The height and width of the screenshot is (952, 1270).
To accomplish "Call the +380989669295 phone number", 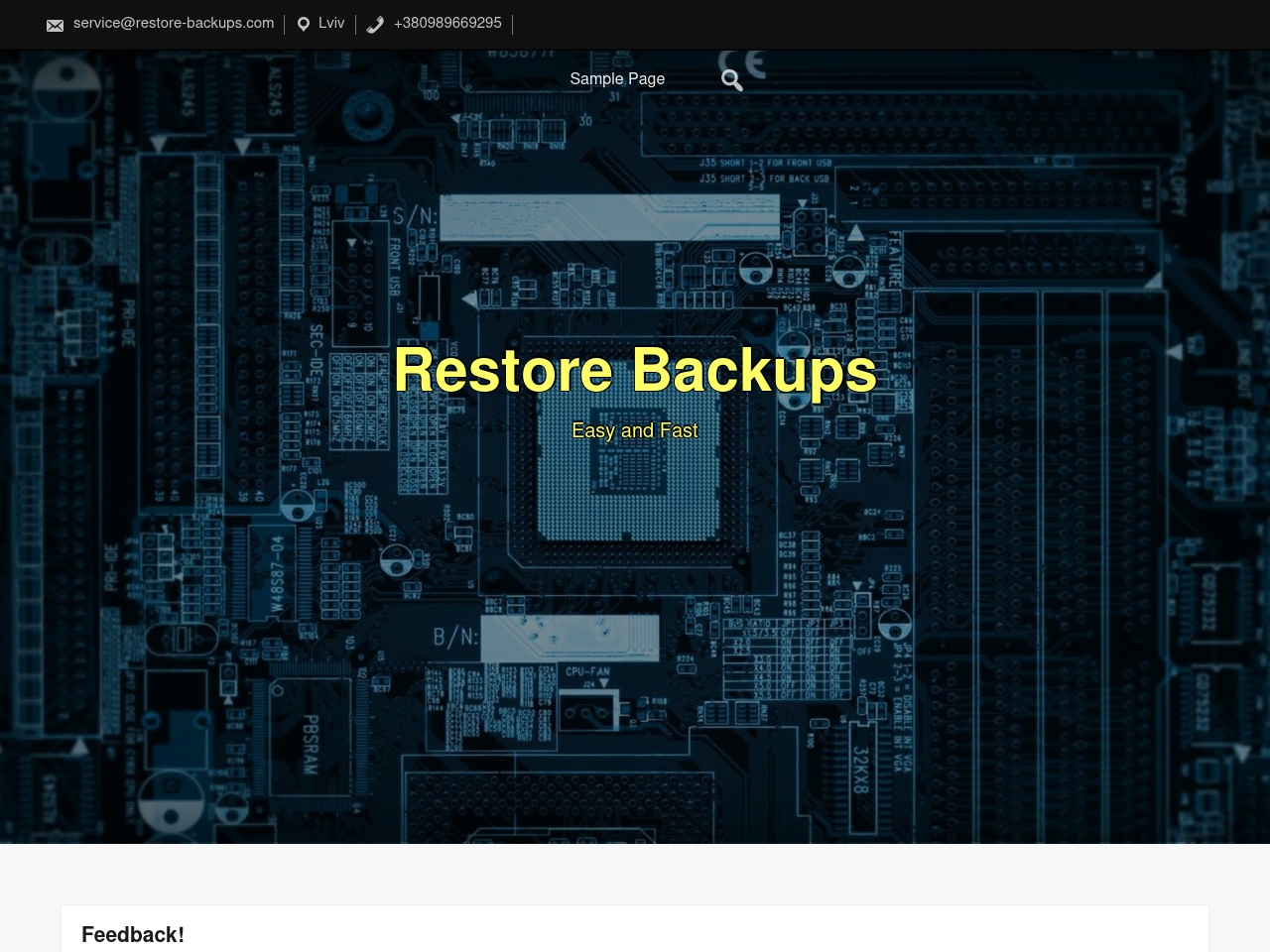I will [x=447, y=23].
